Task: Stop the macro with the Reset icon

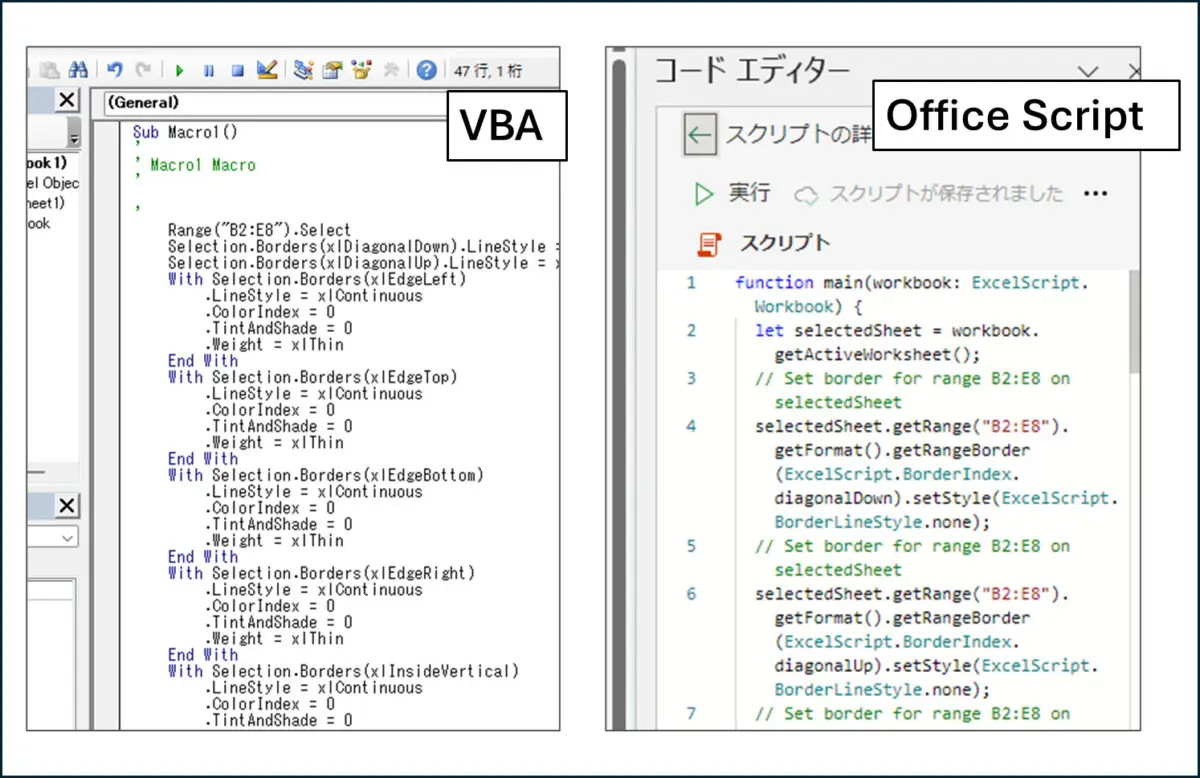Action: point(236,70)
